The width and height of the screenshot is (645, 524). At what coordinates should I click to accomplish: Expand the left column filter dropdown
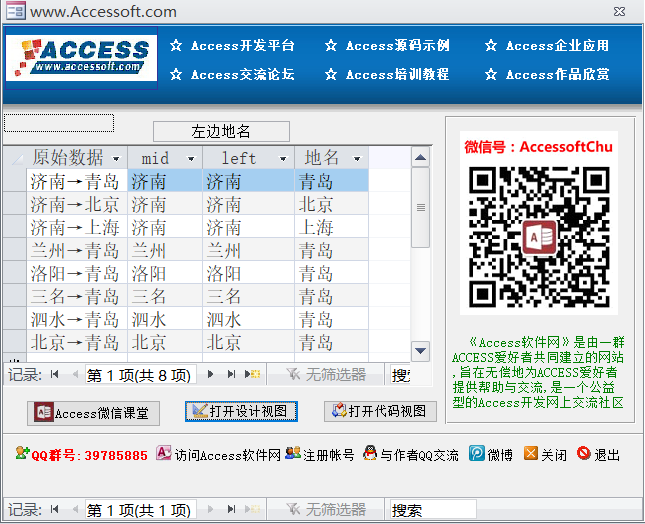coord(283,159)
